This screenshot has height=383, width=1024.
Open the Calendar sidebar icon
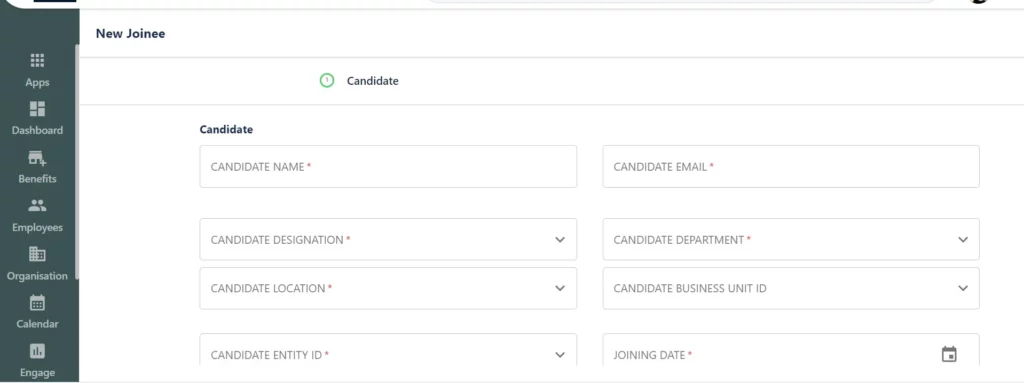pos(37,303)
